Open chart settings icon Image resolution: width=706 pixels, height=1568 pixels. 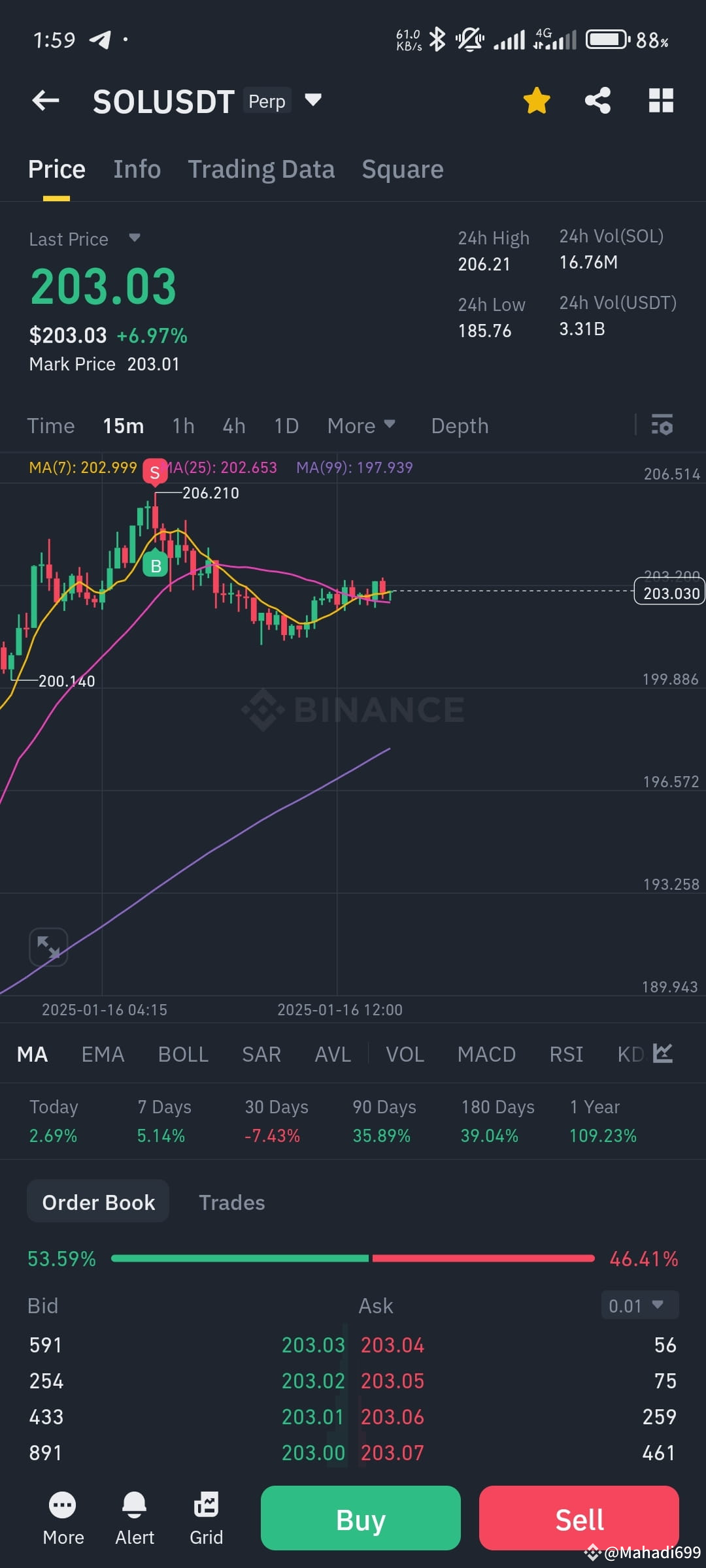pos(662,425)
